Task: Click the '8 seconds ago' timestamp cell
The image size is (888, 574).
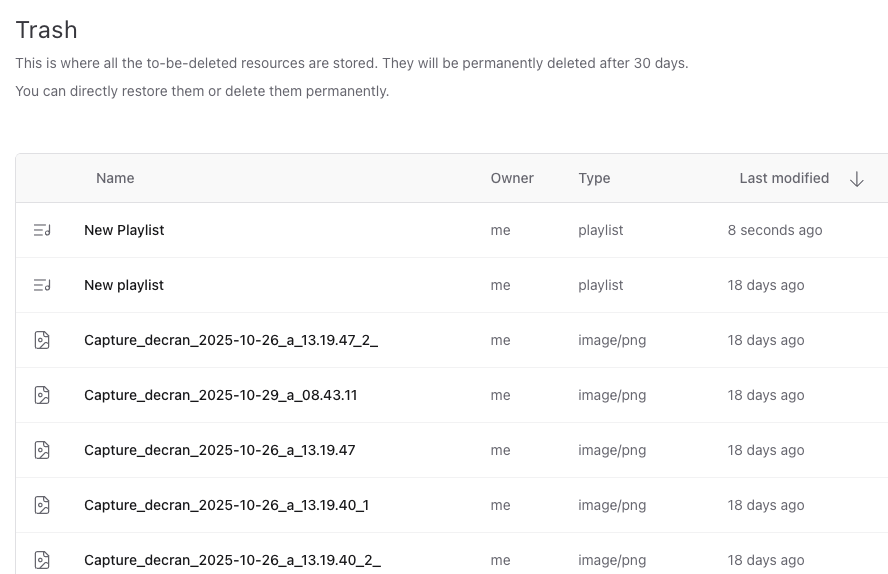Action: pyautogui.click(x=775, y=230)
